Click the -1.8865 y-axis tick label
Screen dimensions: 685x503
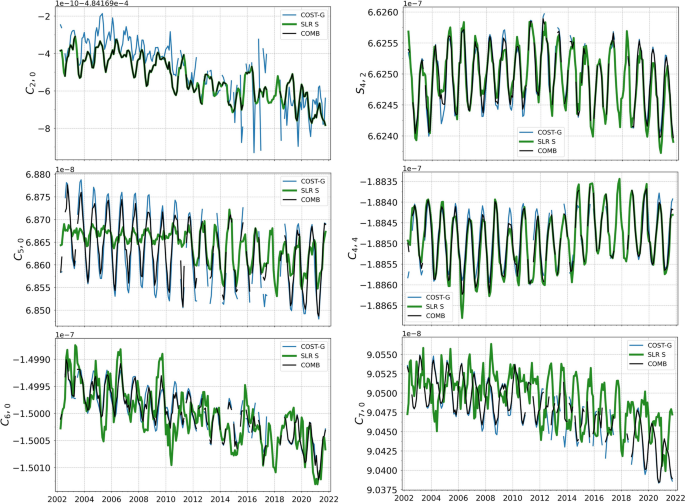pyautogui.click(x=379, y=305)
